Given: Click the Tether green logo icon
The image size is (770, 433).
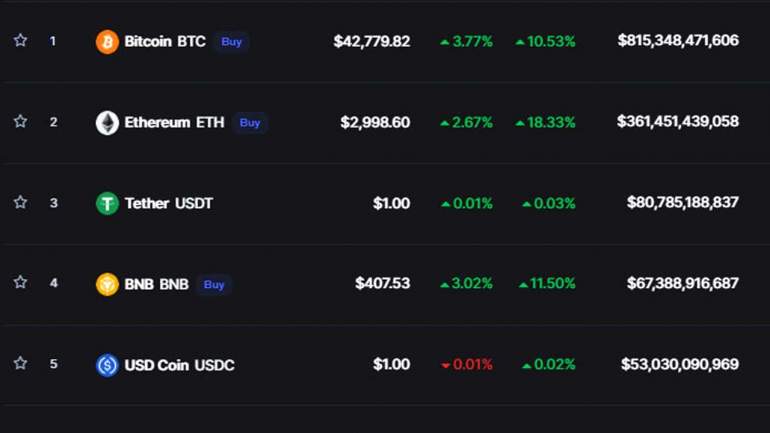Looking at the screenshot, I should pos(107,203).
